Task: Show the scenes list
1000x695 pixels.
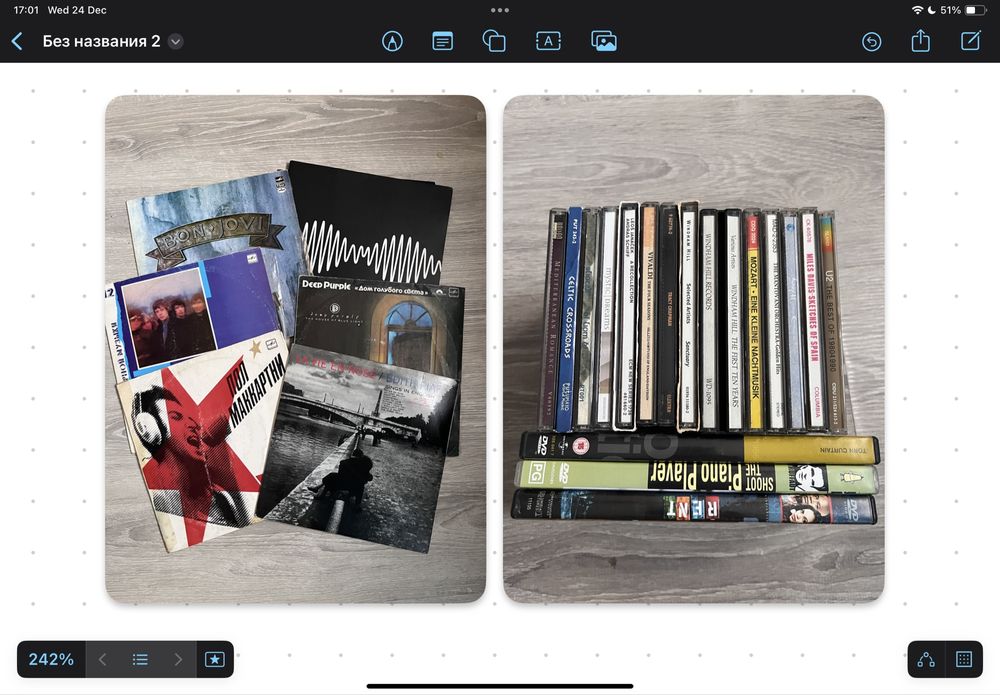Action: click(140, 659)
